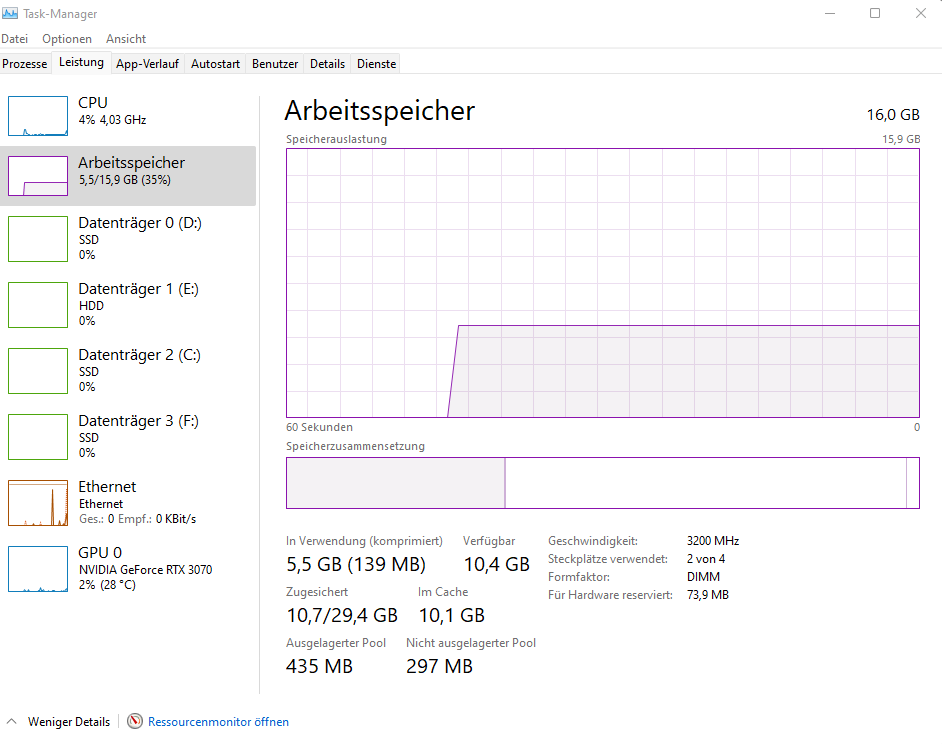Open Ressourcenmonitor via the link
Image resolution: width=942 pixels, height=744 pixels.
(217, 720)
